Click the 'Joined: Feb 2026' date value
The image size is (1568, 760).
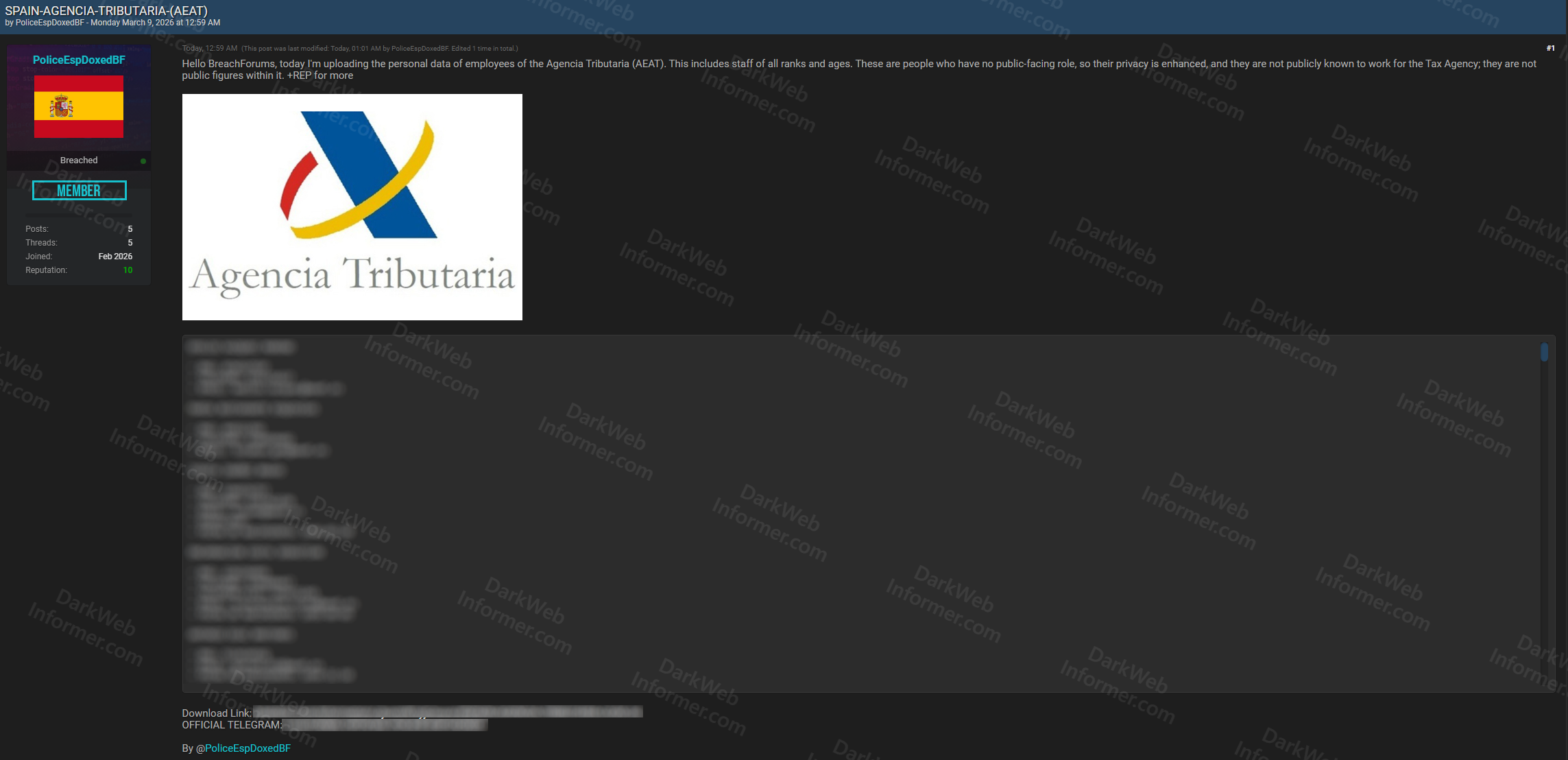click(x=114, y=257)
